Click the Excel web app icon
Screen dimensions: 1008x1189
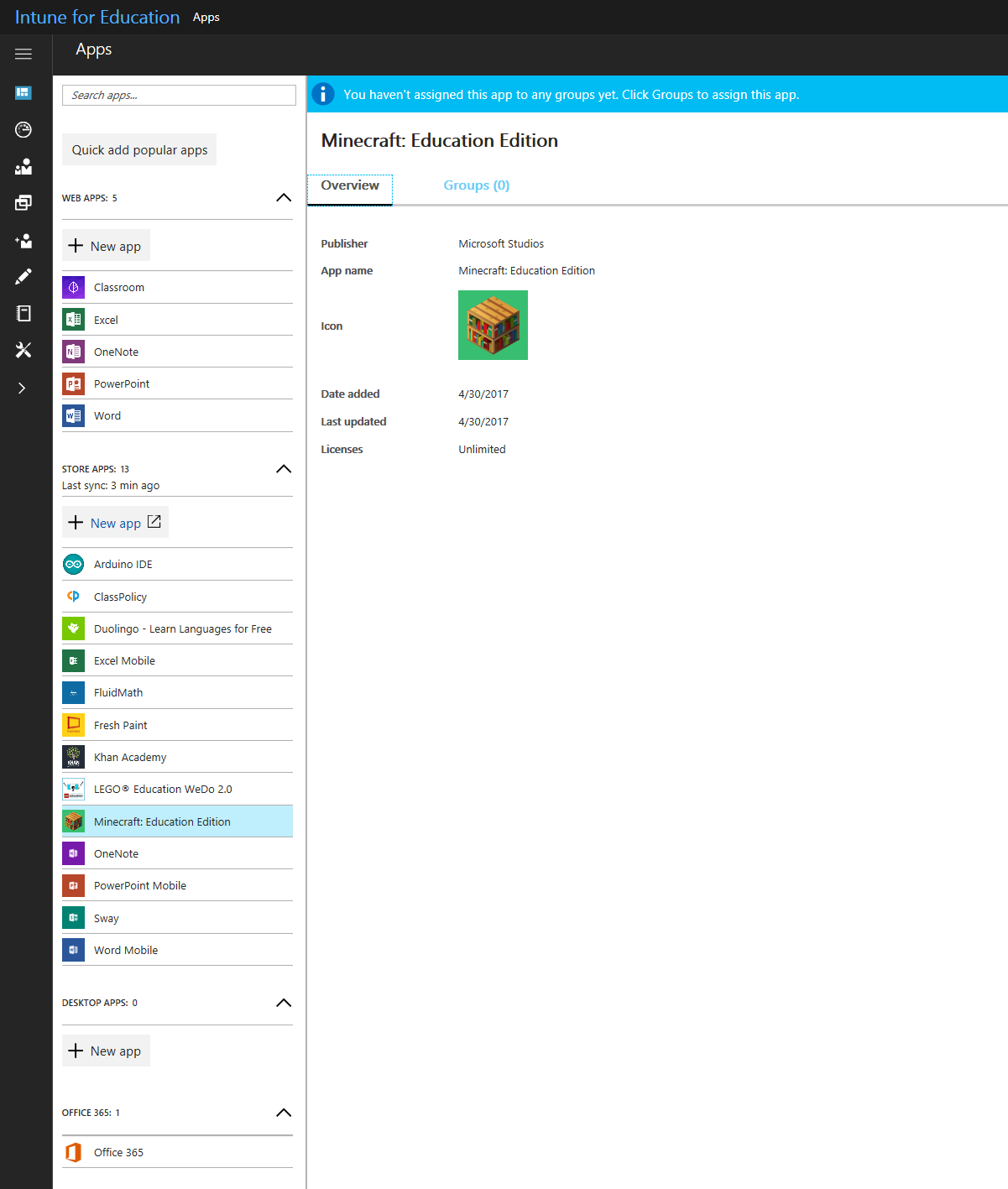(x=74, y=320)
